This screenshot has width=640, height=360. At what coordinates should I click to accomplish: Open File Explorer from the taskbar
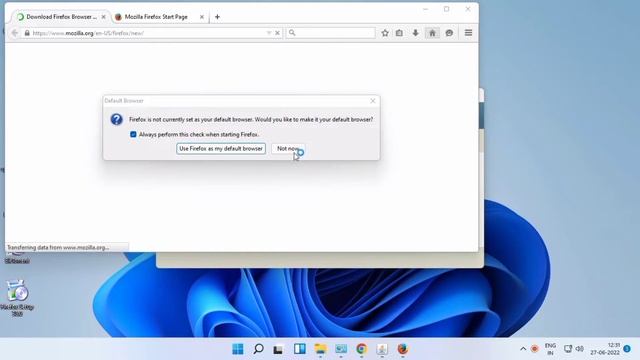[x=320, y=349]
